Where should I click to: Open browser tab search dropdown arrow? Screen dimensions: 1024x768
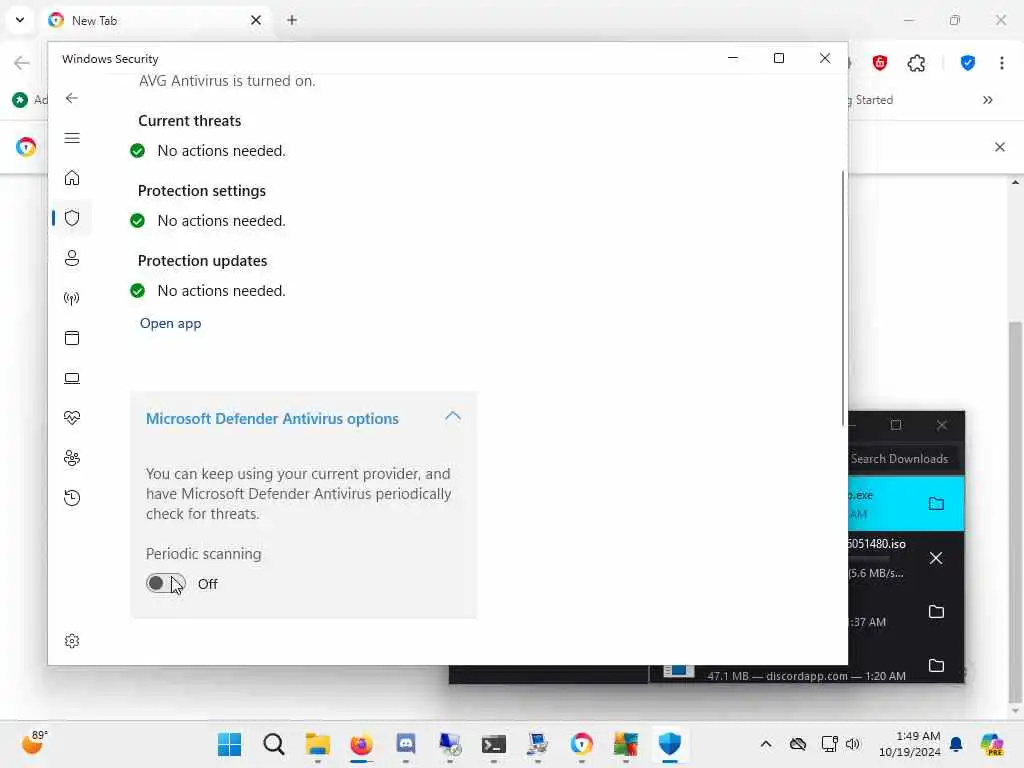tap(20, 20)
